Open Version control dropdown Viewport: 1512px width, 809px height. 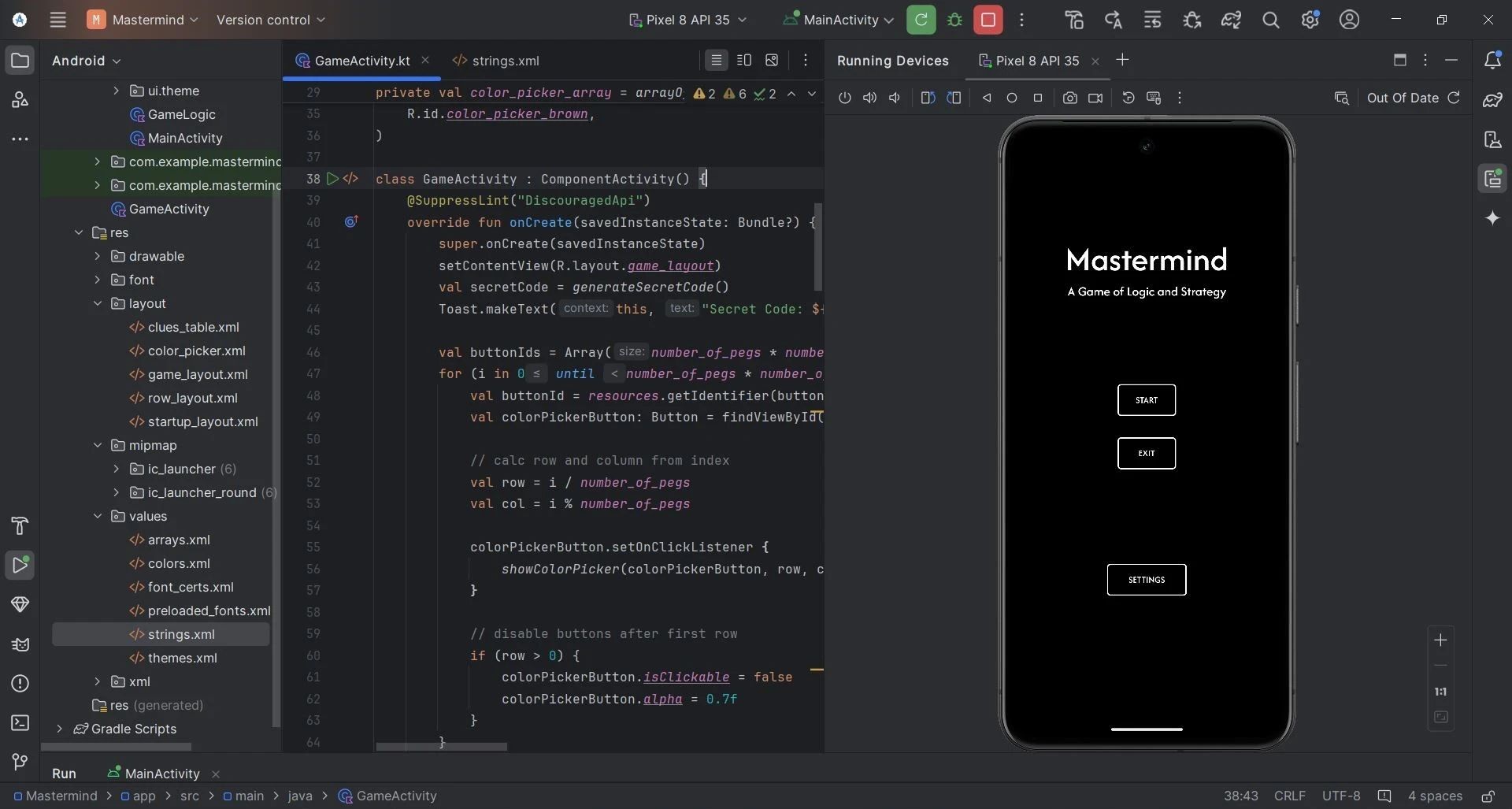(x=270, y=20)
